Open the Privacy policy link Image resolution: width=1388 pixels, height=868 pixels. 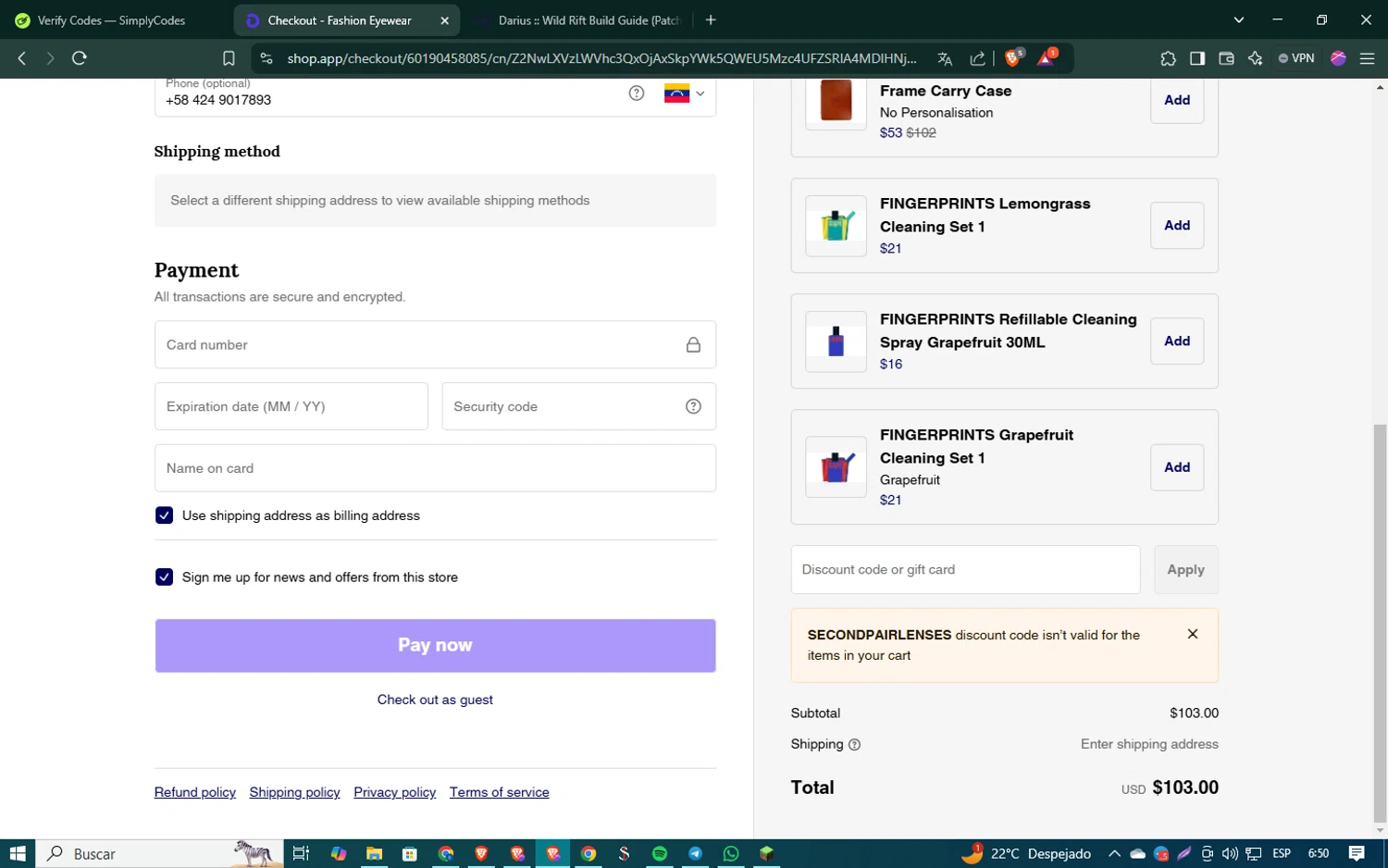coord(394,792)
